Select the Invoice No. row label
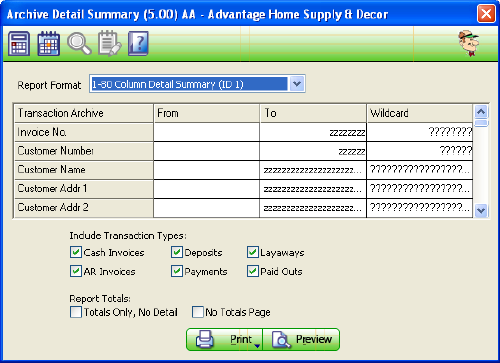 [83, 132]
